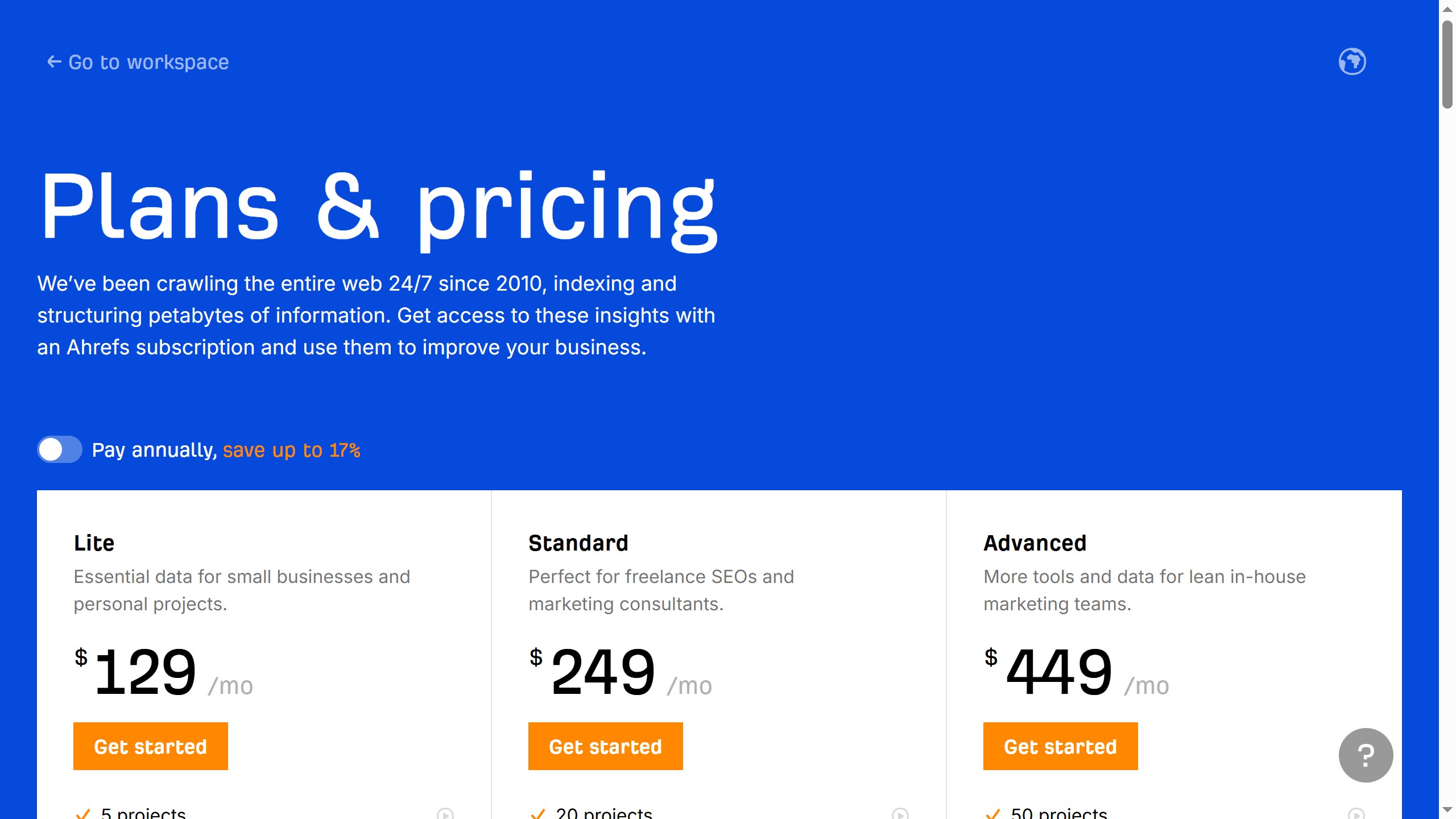Click the $249 Standard plan price
The width and height of the screenshot is (1456, 819).
click(x=603, y=672)
